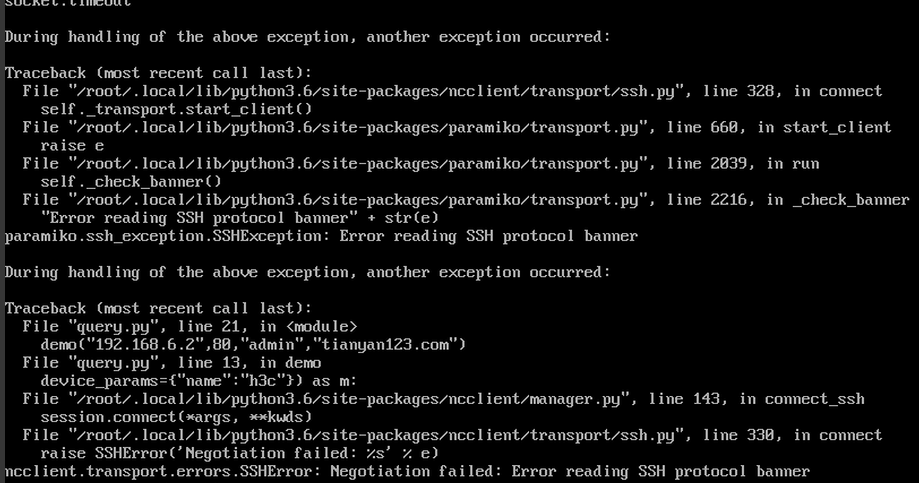Click the self._check_banner() line
The height and width of the screenshot is (483, 919).
pyautogui.click(x=131, y=181)
